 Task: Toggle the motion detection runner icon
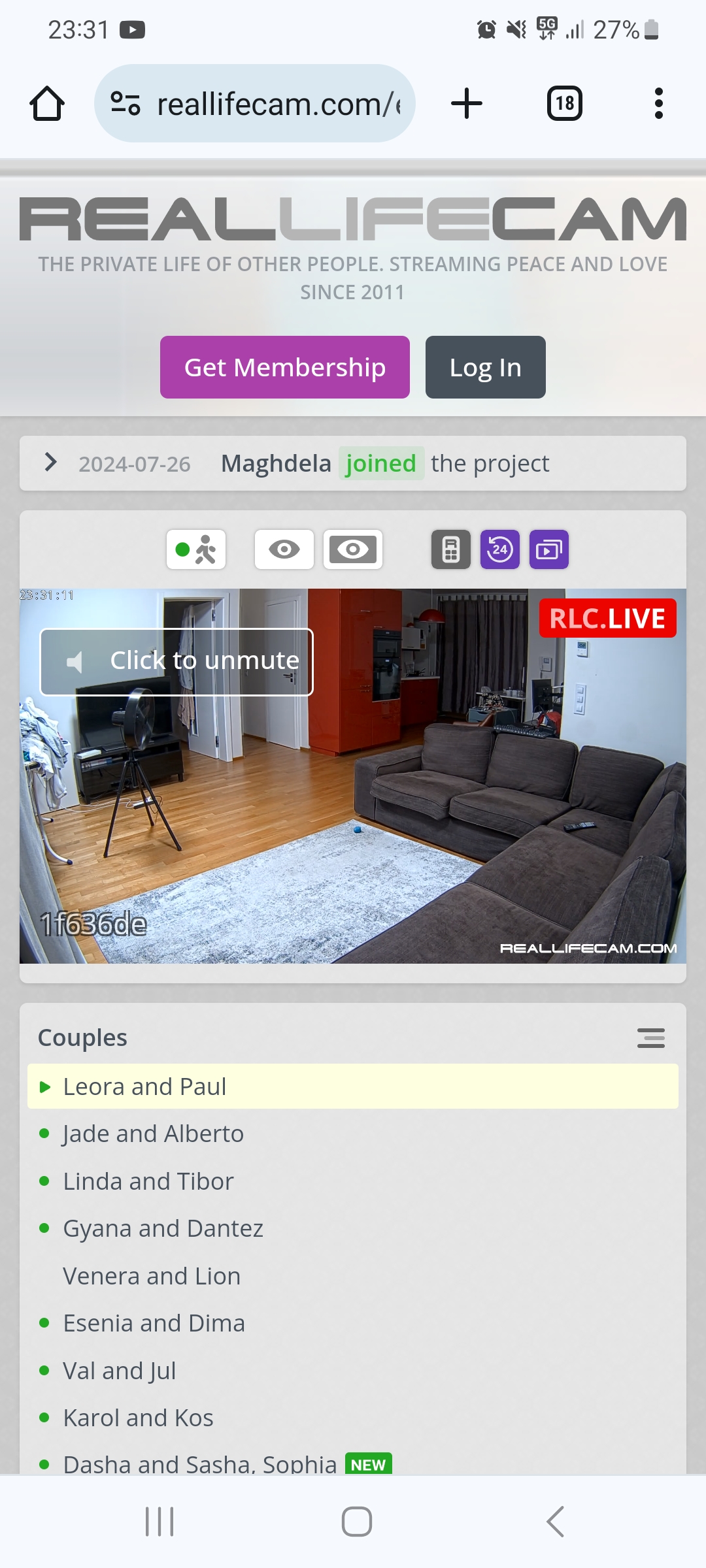pyautogui.click(x=196, y=549)
